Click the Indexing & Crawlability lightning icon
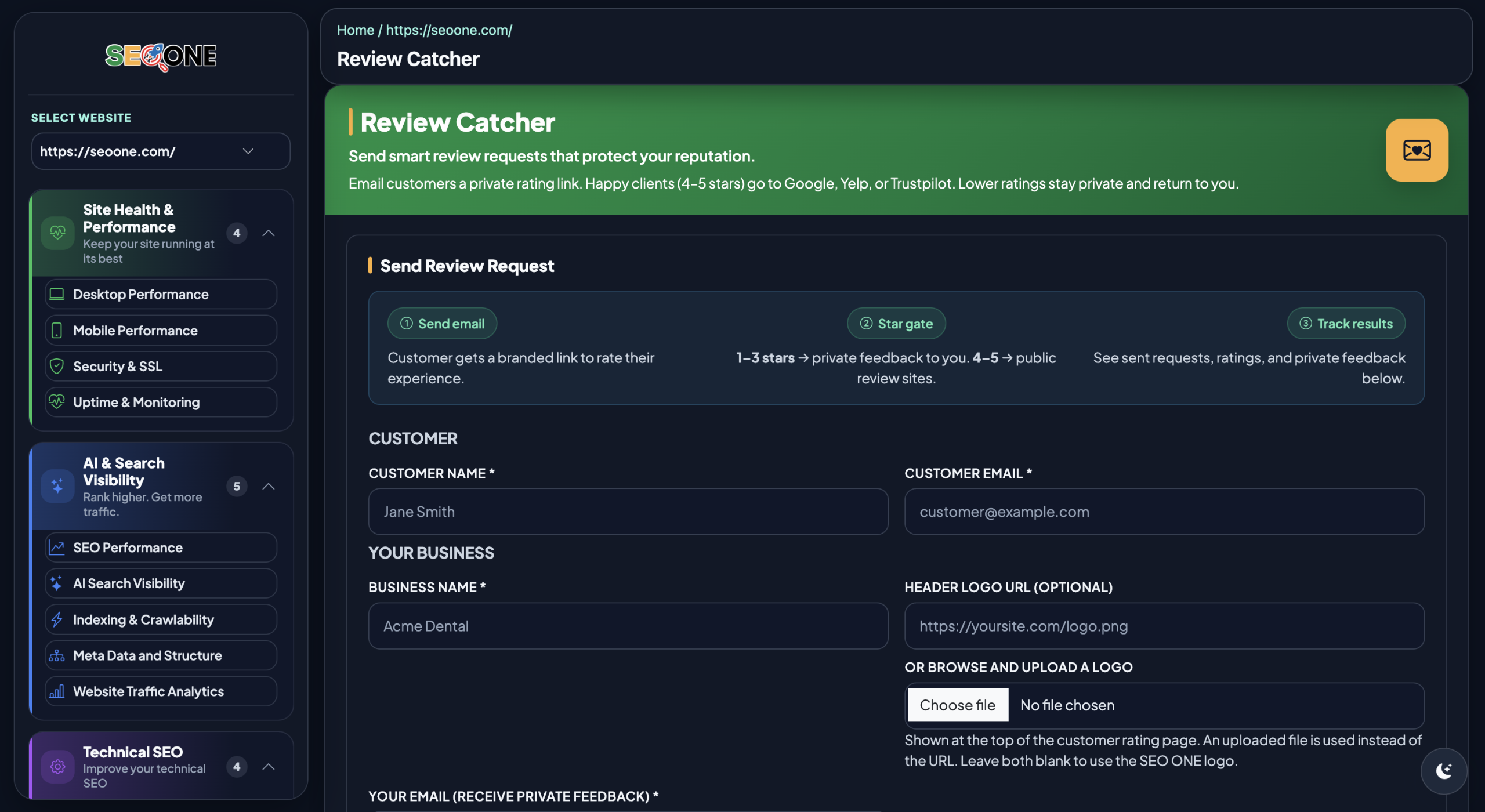1485x812 pixels. pyautogui.click(x=57, y=619)
